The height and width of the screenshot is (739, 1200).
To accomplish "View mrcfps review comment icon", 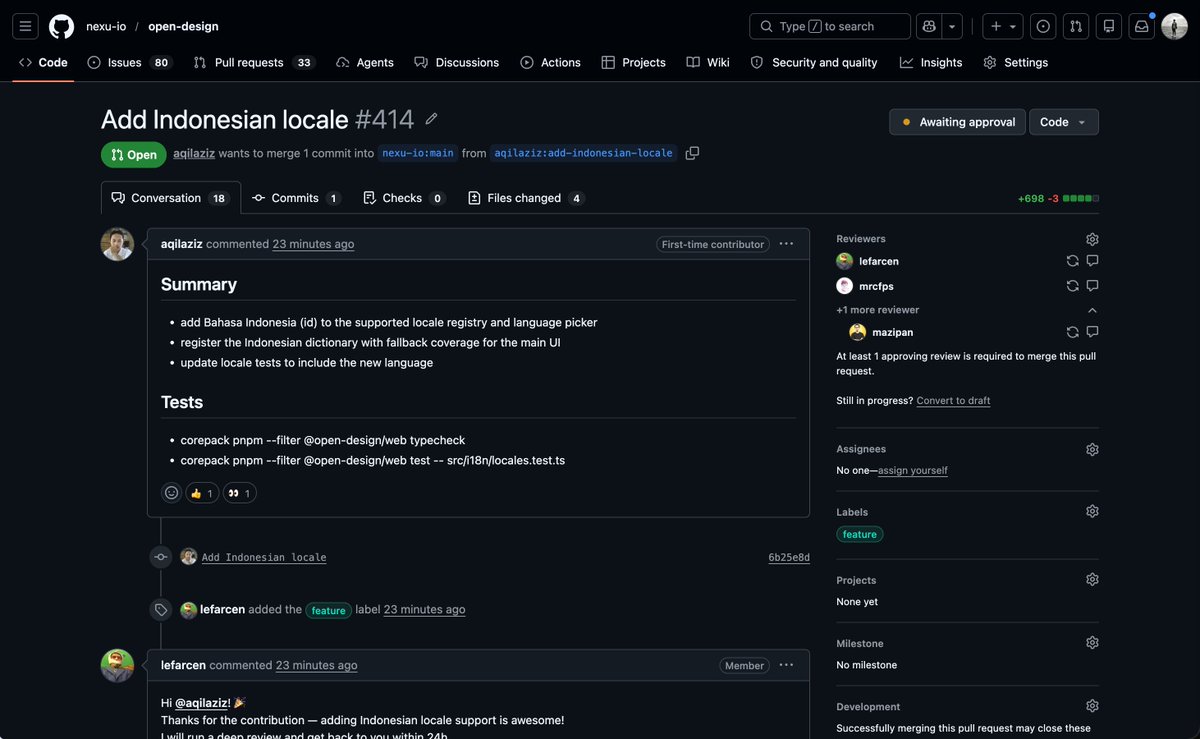I will coord(1092,285).
